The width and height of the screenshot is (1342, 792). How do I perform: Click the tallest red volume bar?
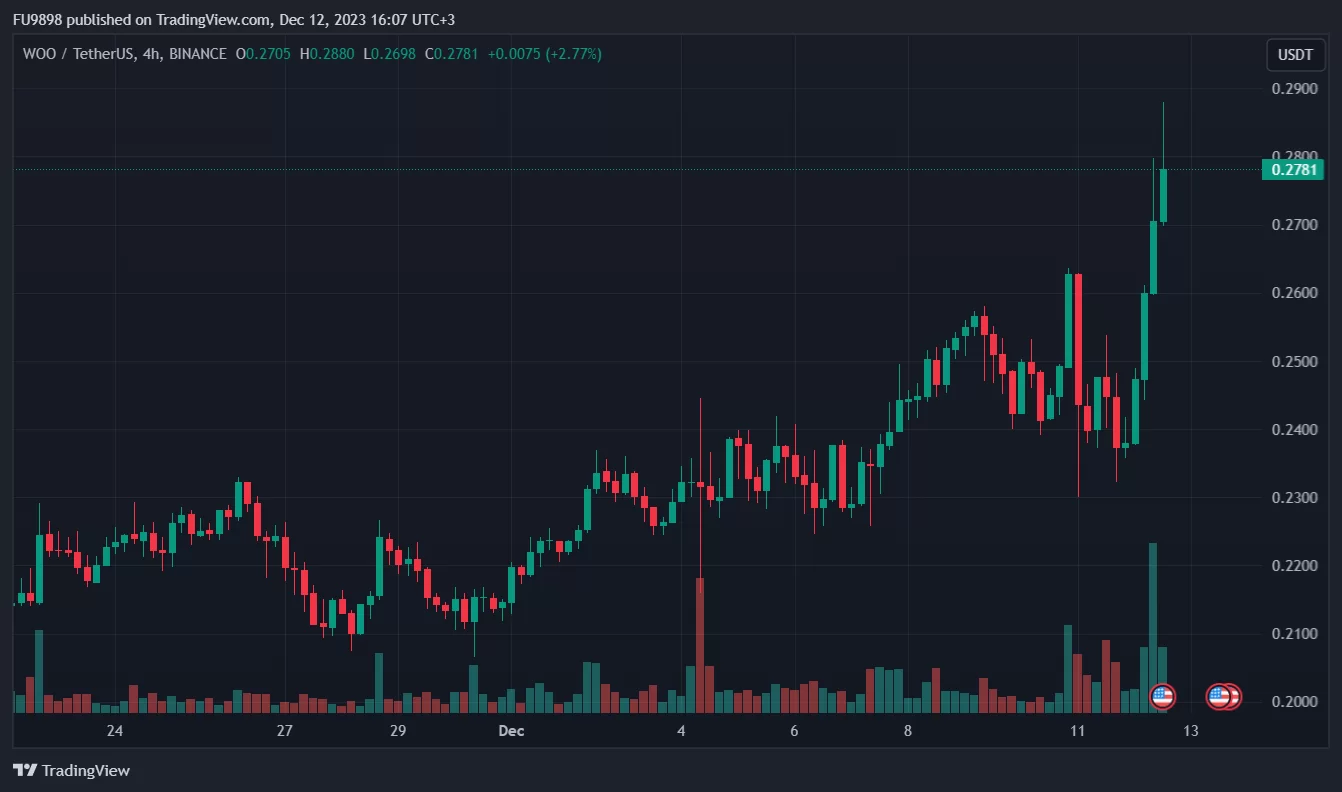point(700,645)
